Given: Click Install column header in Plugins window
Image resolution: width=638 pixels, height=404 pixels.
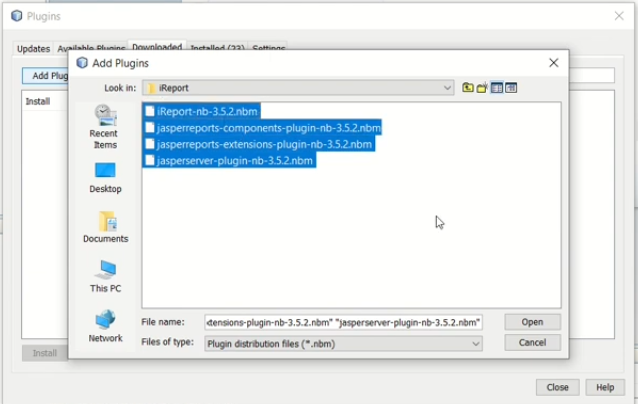Looking at the screenshot, I should point(38,101).
